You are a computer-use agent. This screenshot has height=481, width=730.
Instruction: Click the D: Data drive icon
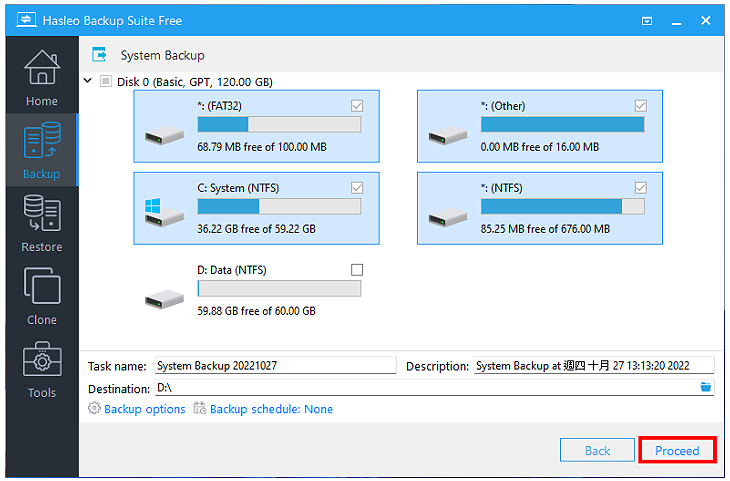coord(164,299)
